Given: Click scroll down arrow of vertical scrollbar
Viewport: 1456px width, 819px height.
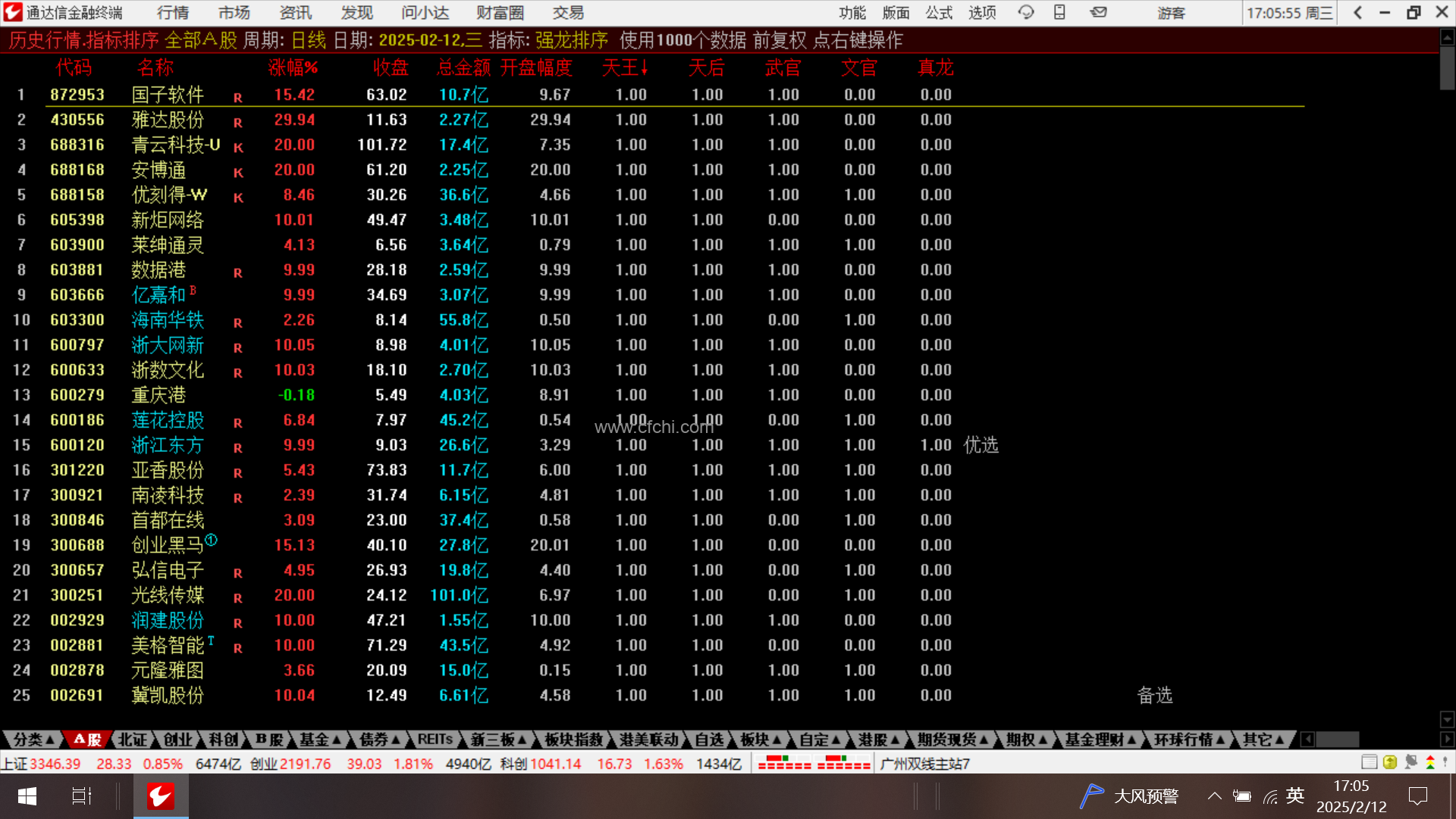Looking at the screenshot, I should pyautogui.click(x=1447, y=719).
